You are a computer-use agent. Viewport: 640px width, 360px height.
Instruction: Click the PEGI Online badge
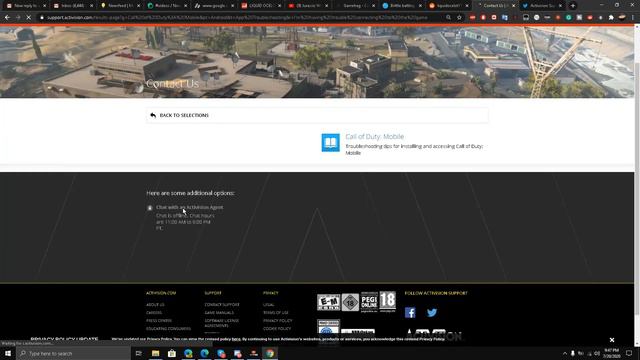coord(369,302)
